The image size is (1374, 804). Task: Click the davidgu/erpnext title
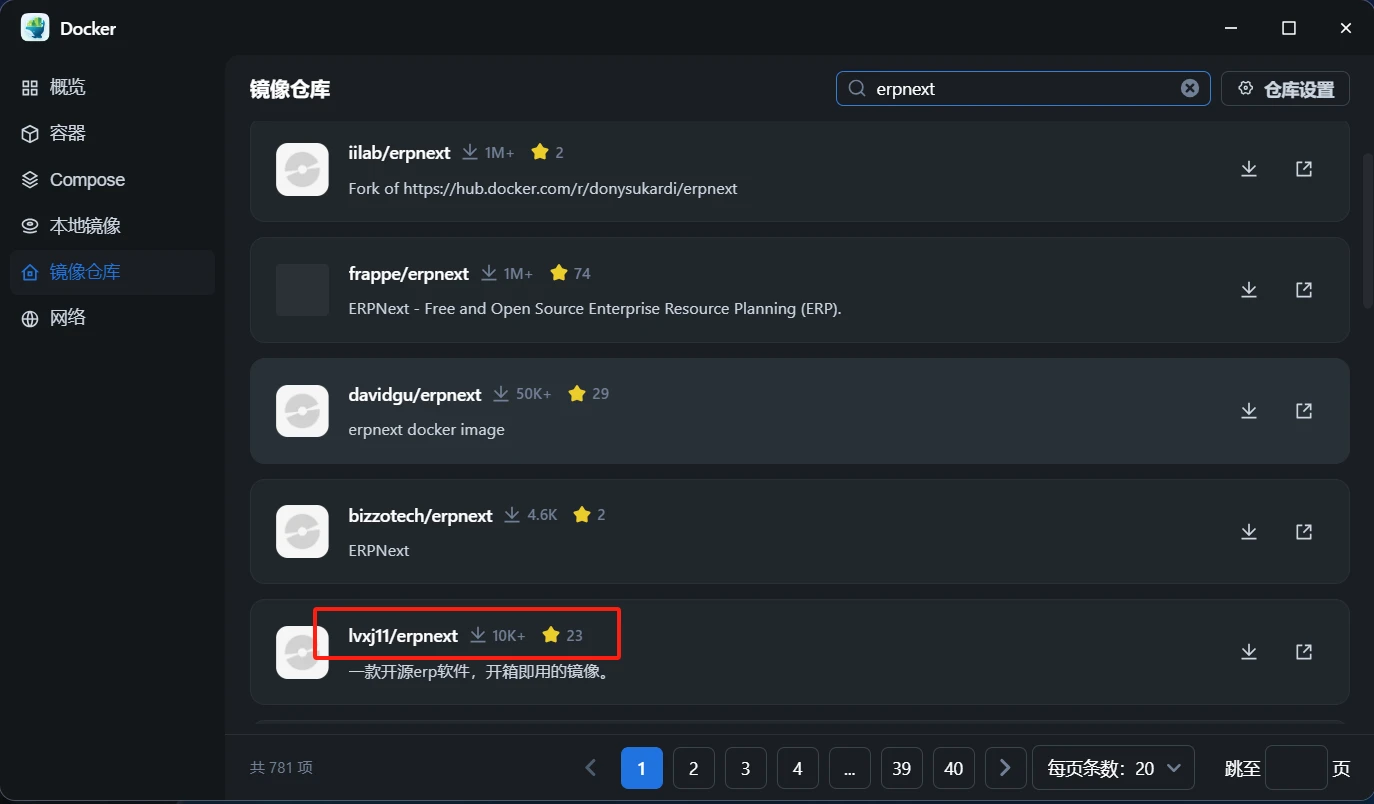tap(415, 394)
